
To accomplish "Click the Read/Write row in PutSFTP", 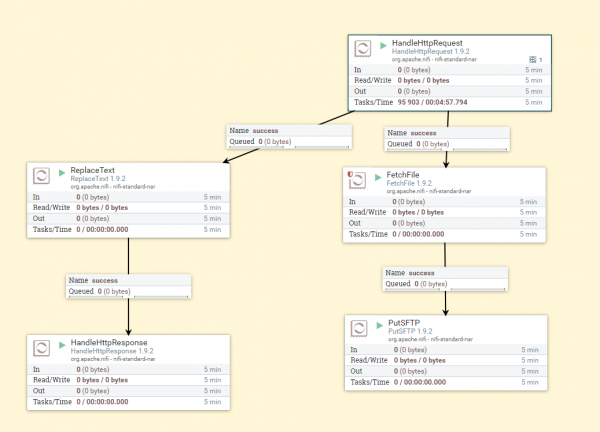I will (x=447, y=360).
